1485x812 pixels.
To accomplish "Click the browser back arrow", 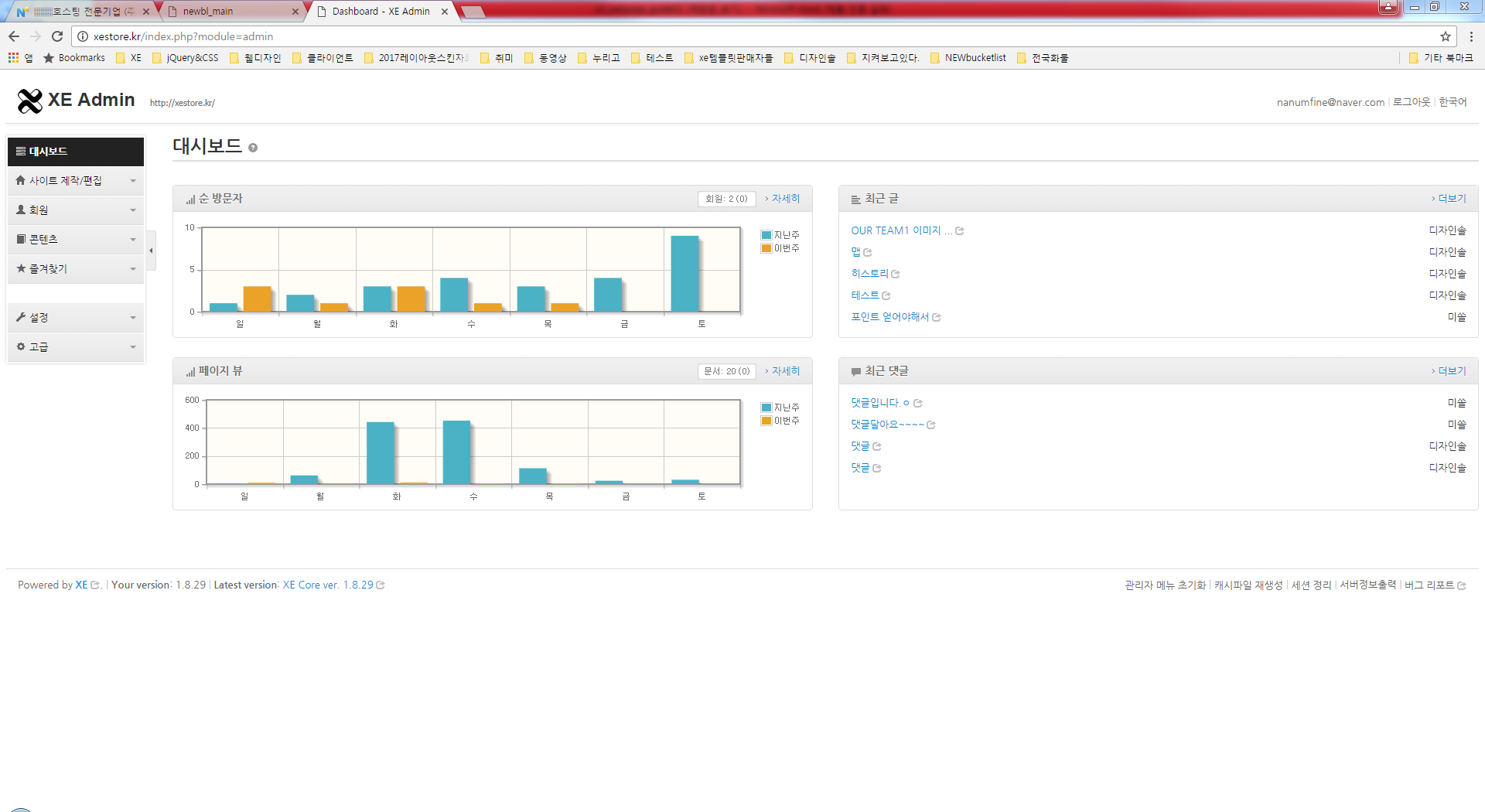I will [14, 36].
